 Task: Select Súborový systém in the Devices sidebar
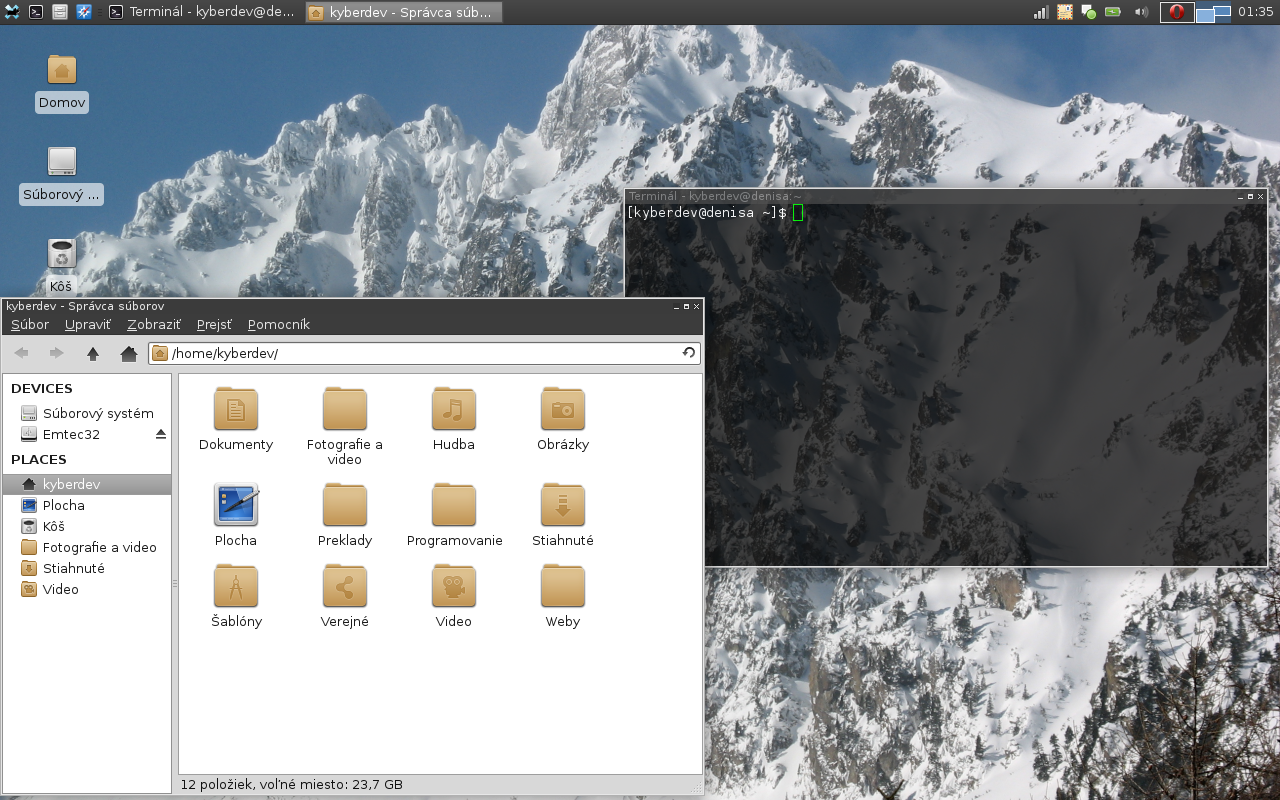point(97,413)
